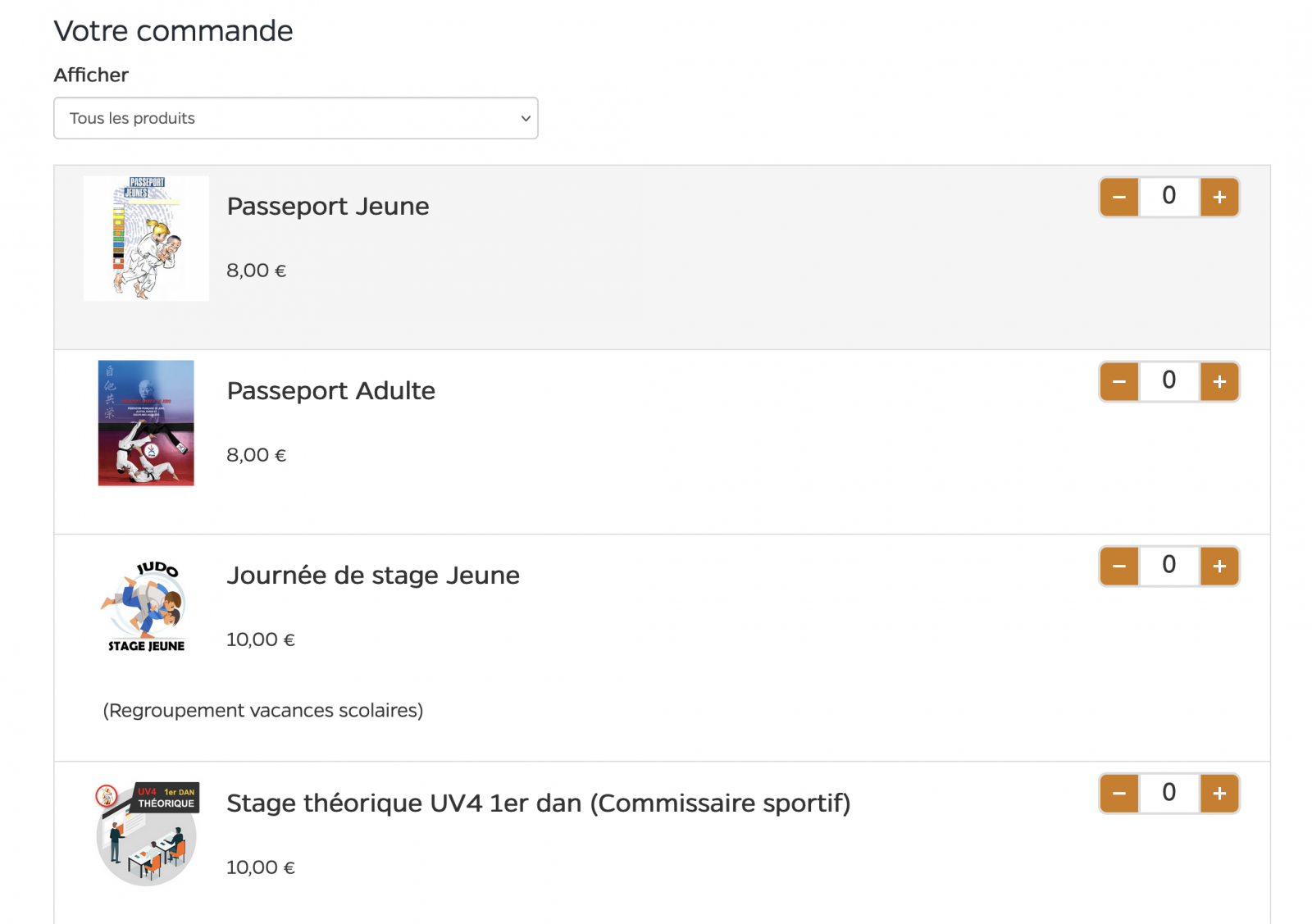Click the Passeport Jeune quantity field

coord(1168,197)
